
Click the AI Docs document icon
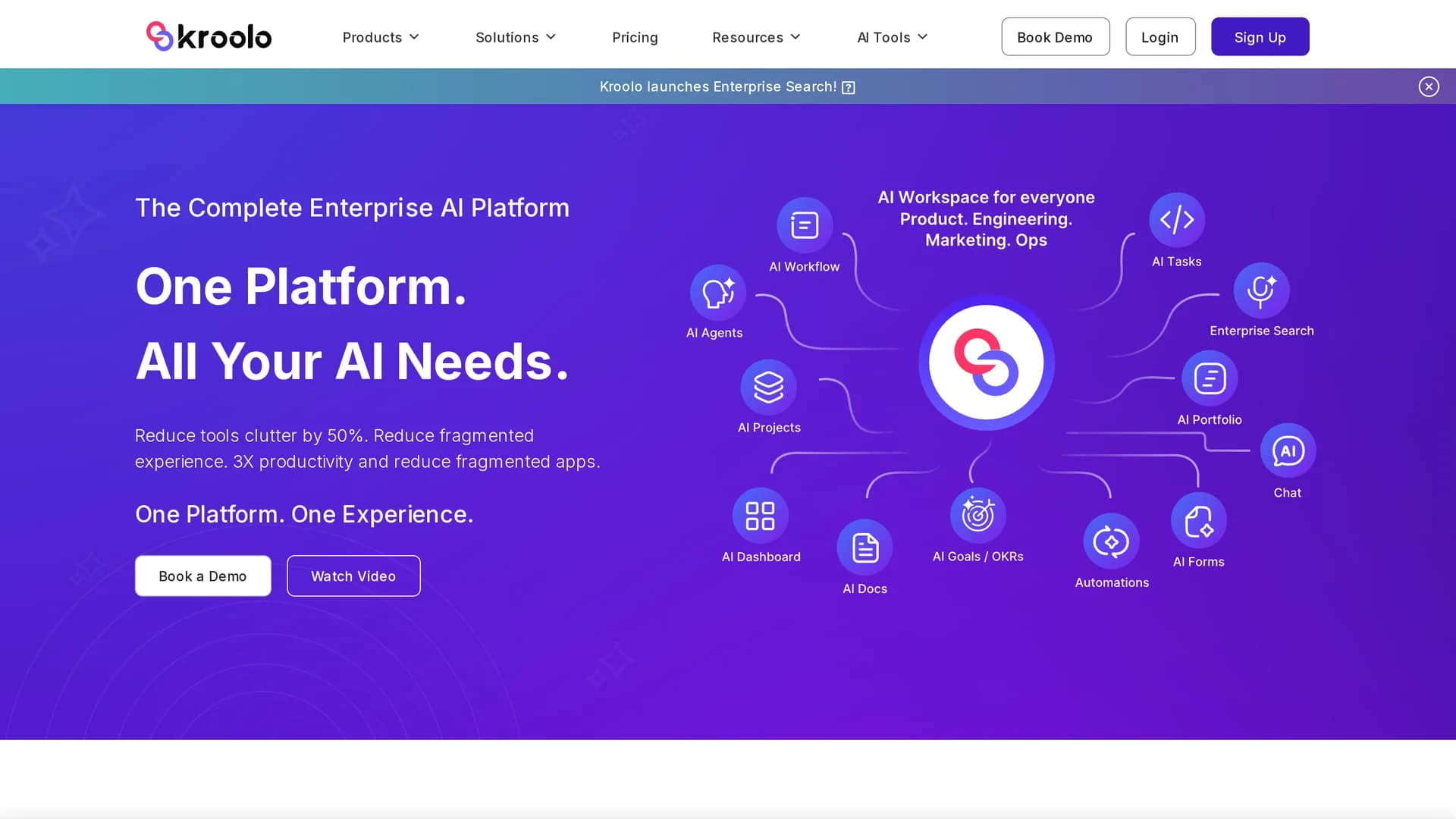pos(864,548)
